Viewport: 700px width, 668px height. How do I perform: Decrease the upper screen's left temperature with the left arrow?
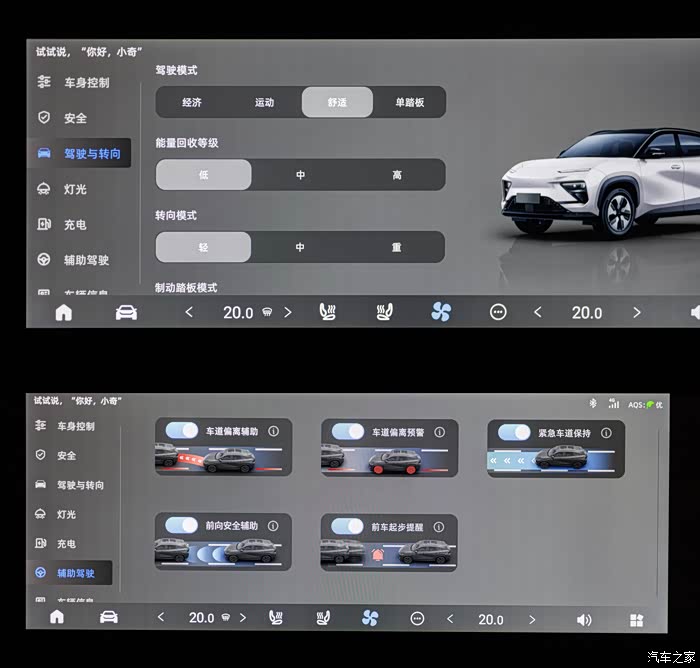[x=190, y=312]
